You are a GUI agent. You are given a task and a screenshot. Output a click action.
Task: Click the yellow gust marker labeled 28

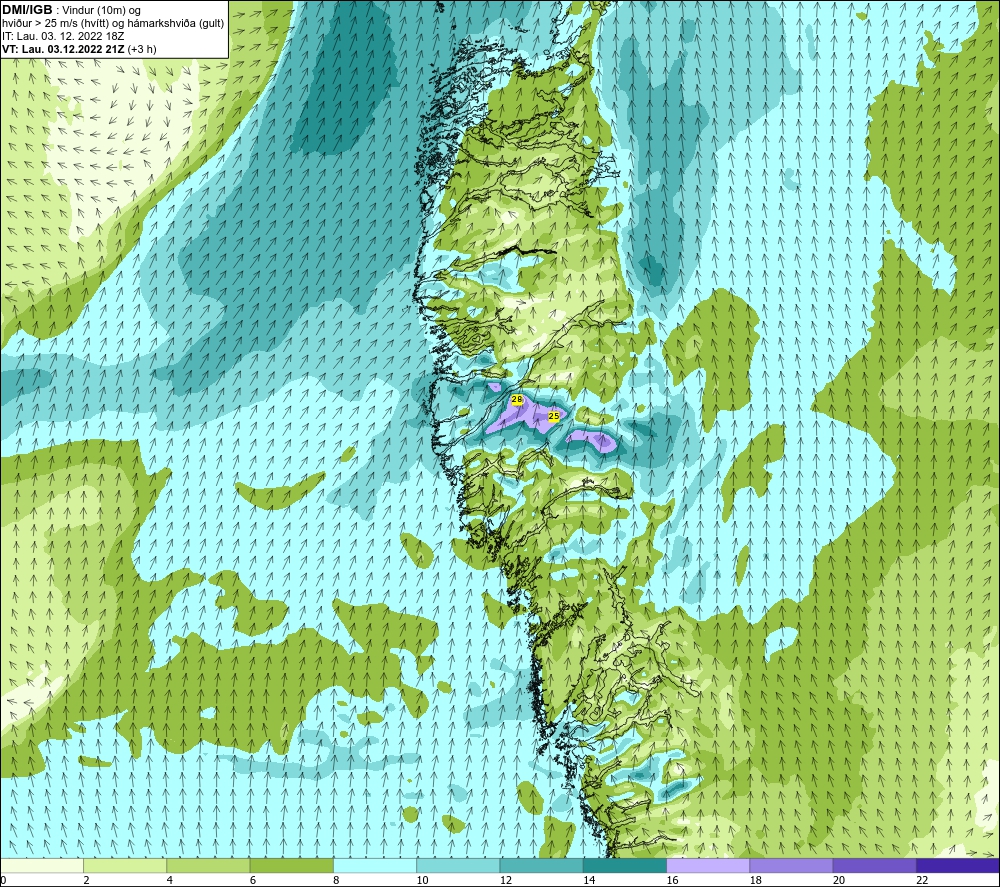[x=517, y=399]
